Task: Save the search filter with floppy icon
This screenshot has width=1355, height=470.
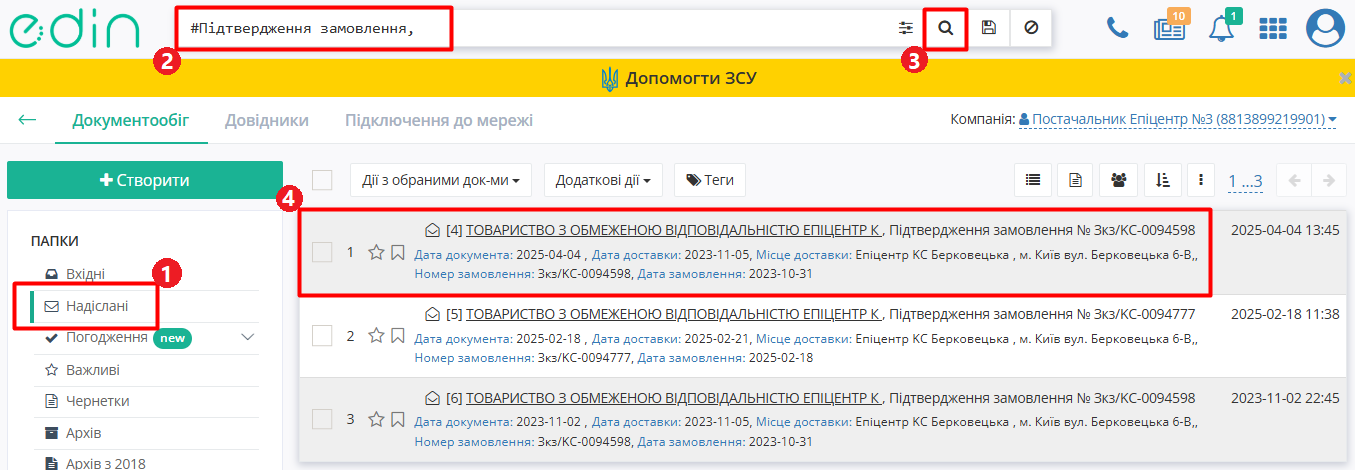Action: [x=989, y=28]
